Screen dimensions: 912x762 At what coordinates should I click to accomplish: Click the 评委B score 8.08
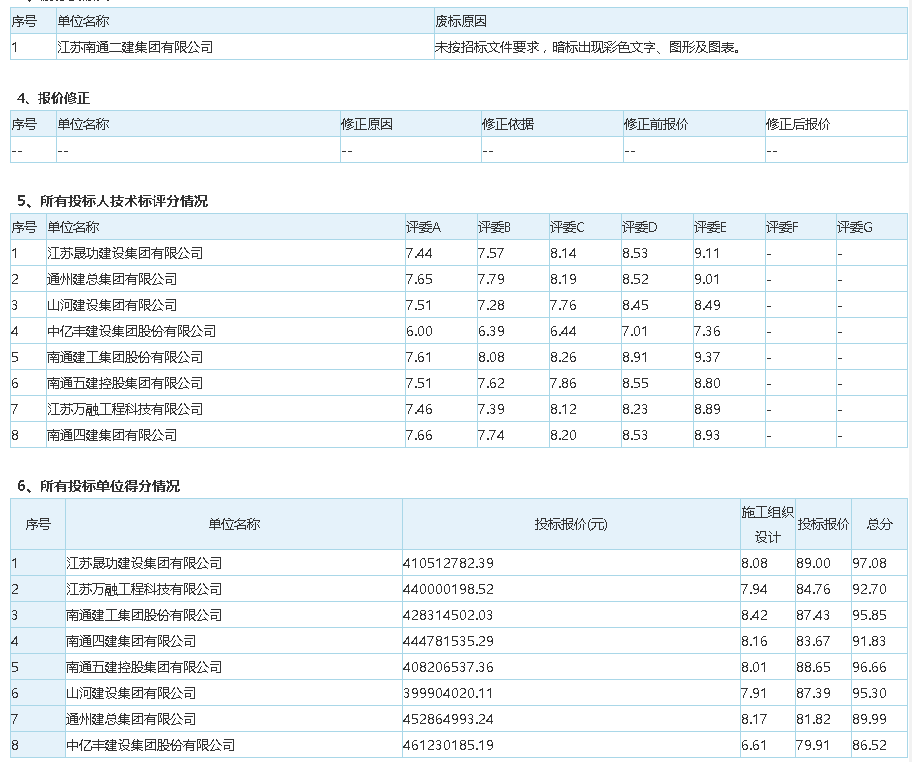point(491,357)
